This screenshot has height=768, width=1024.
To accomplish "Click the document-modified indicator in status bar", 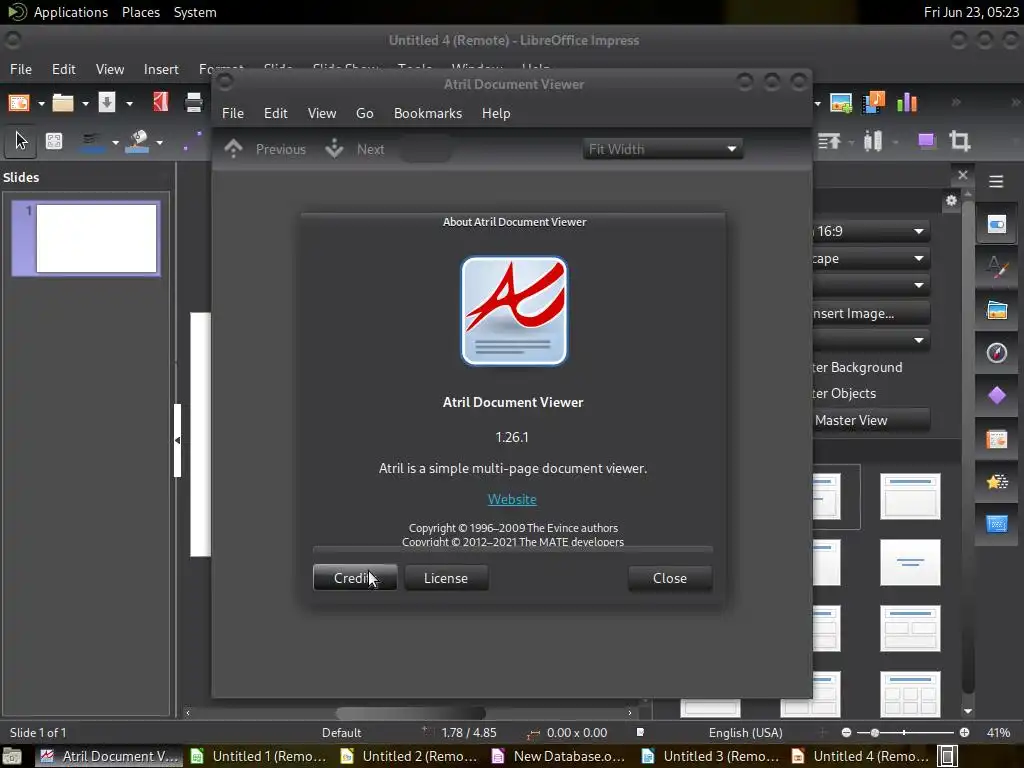I will (x=640, y=733).
